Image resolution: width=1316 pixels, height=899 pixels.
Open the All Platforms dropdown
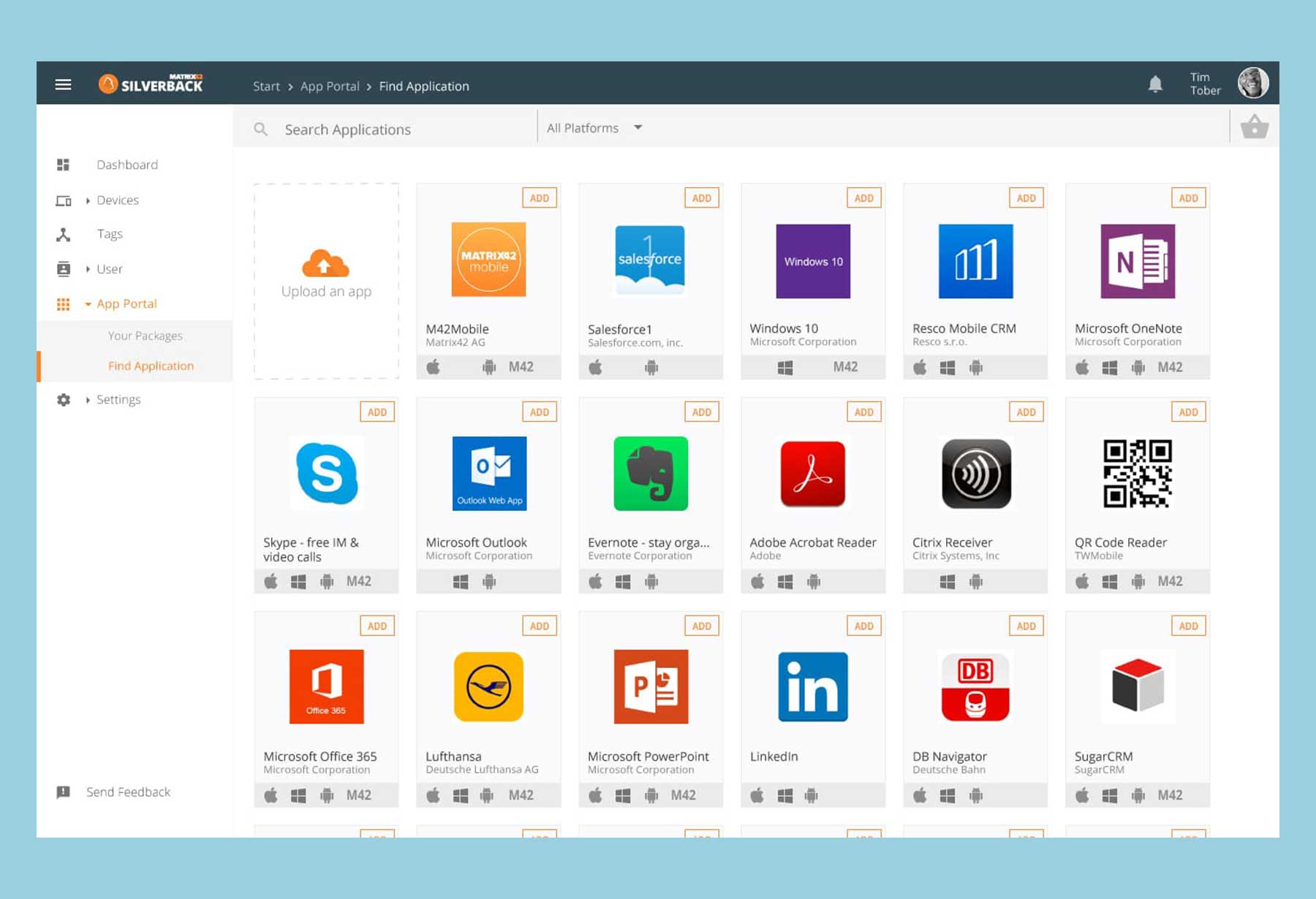point(594,128)
